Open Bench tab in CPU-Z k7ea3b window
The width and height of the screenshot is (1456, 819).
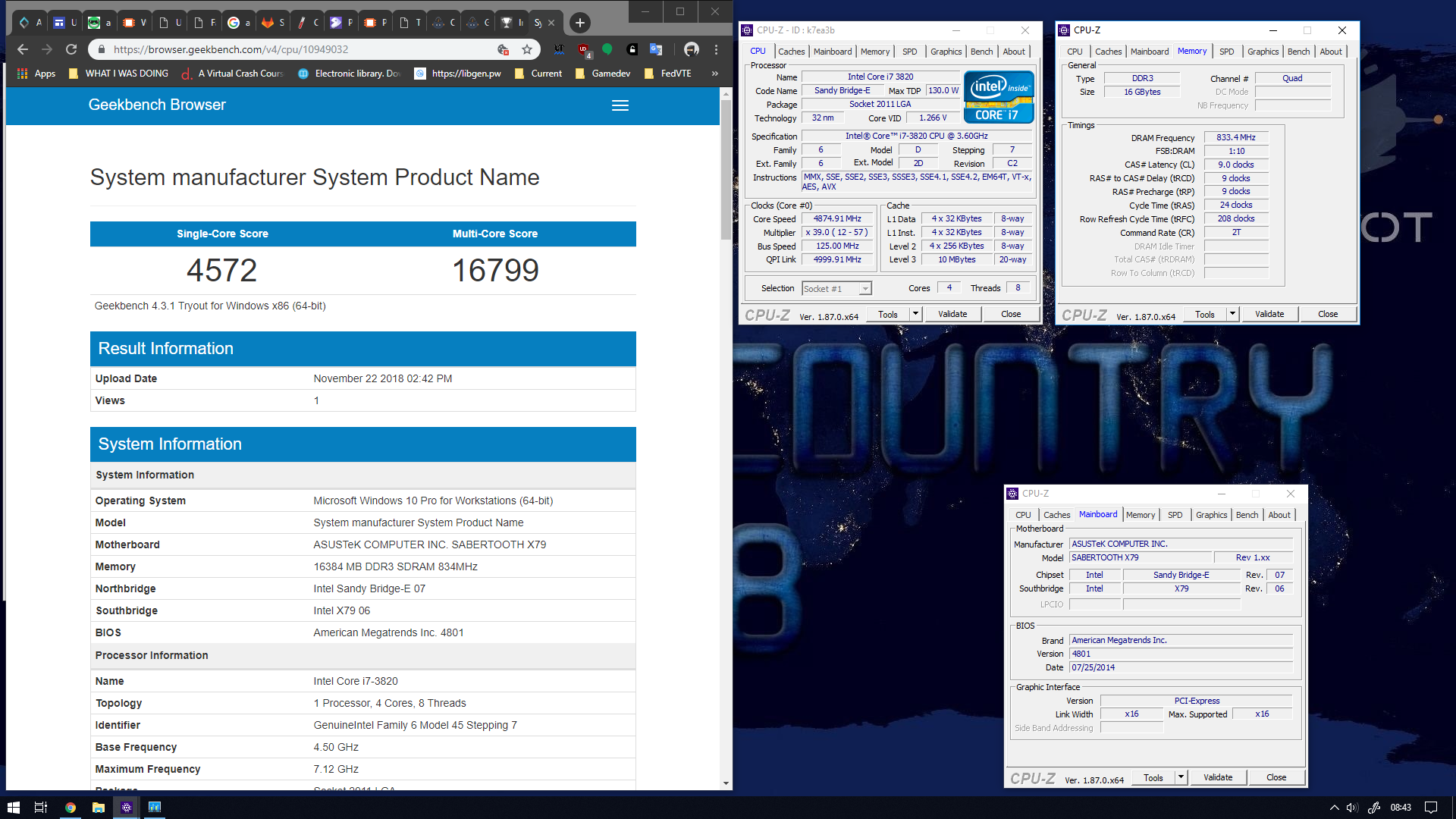981,52
